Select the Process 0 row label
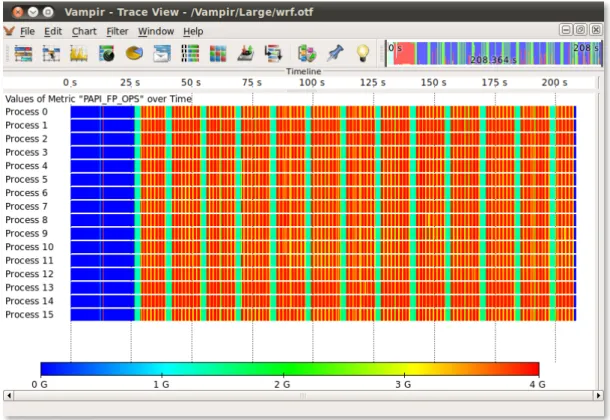This screenshot has height=420, width=610. click(x=26, y=112)
